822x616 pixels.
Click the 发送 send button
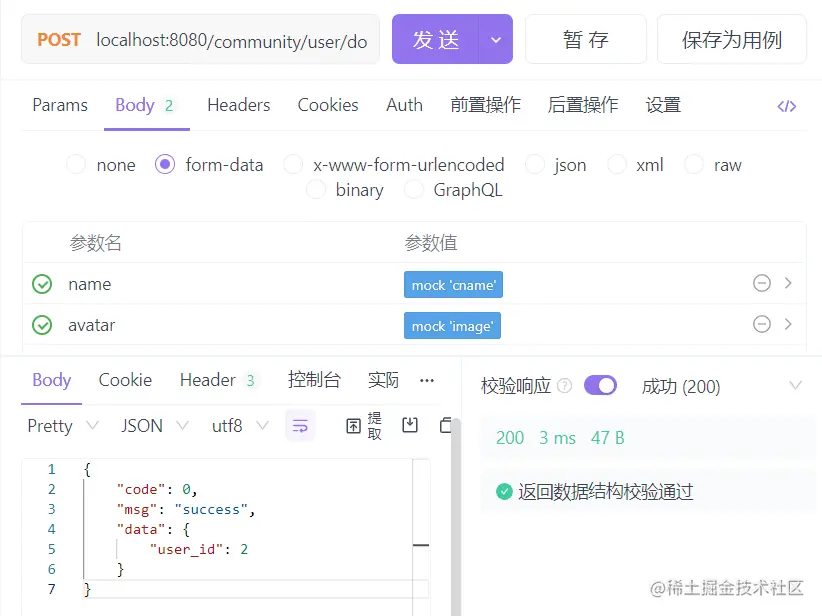click(x=435, y=39)
